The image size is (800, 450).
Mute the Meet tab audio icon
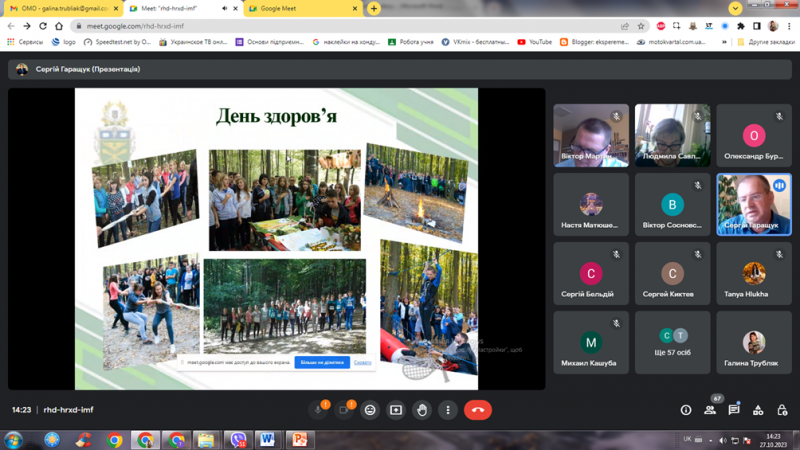click(224, 9)
